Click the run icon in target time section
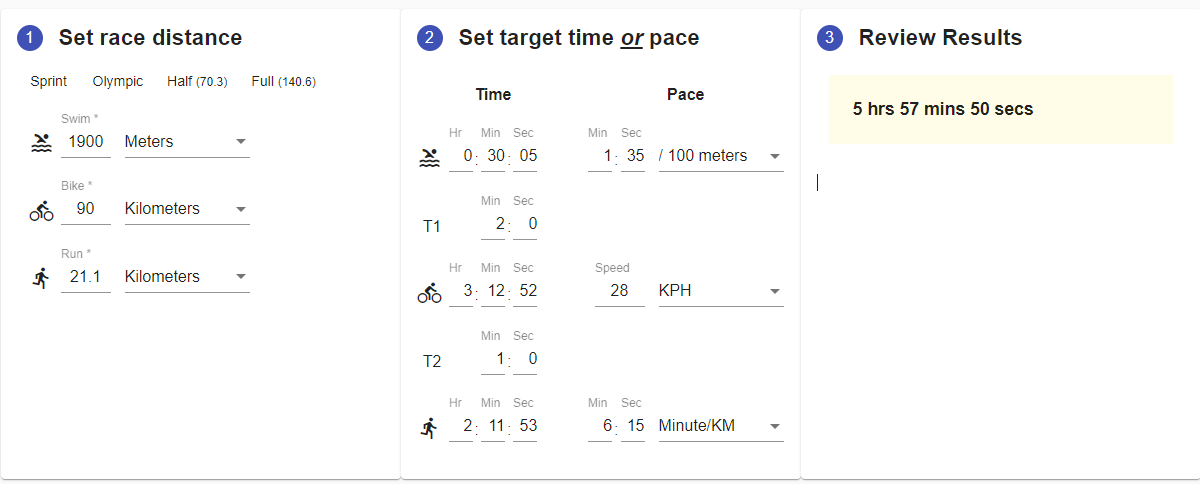The width and height of the screenshot is (1200, 484). [429, 428]
